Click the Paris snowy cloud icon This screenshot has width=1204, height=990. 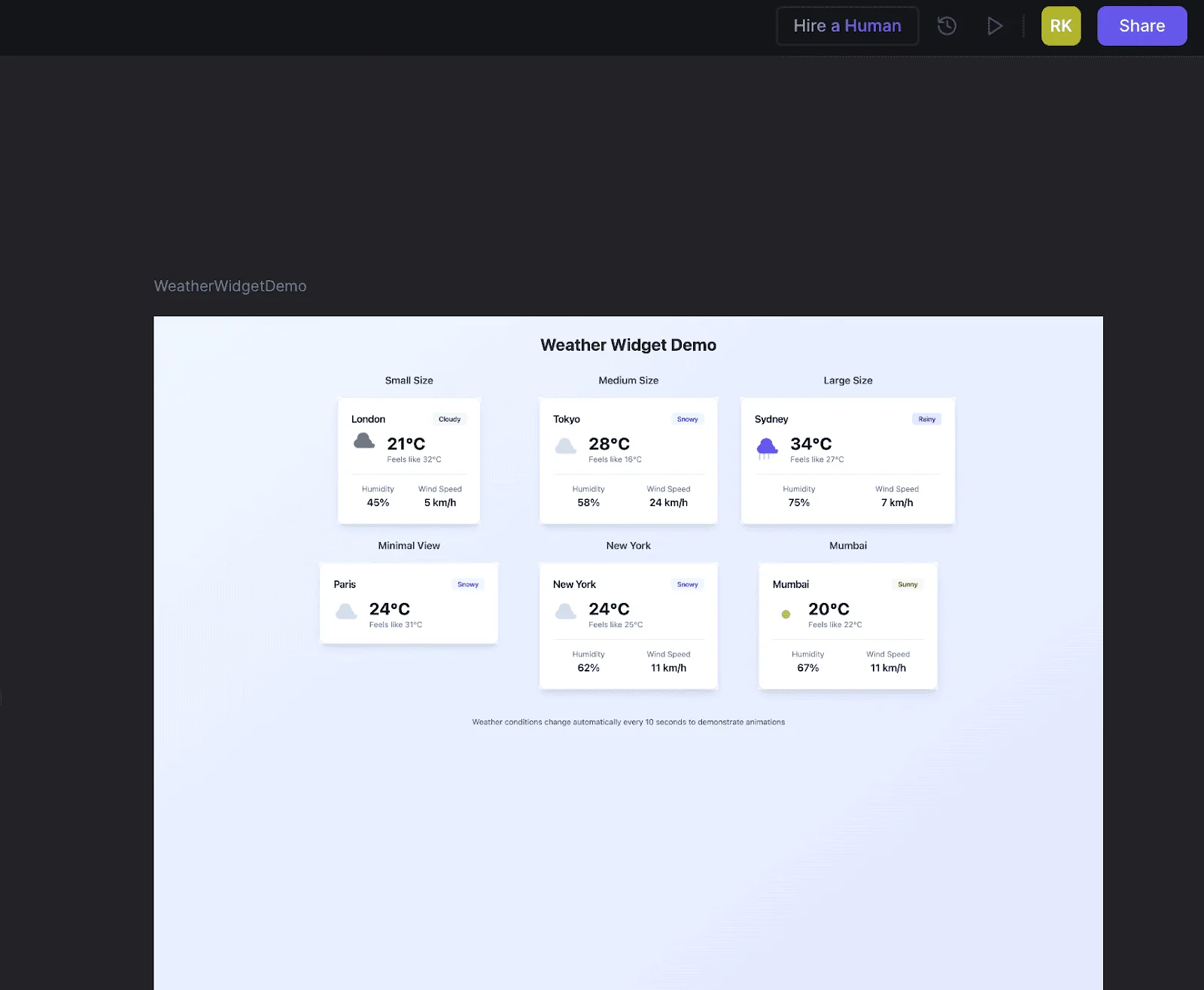coord(346,611)
